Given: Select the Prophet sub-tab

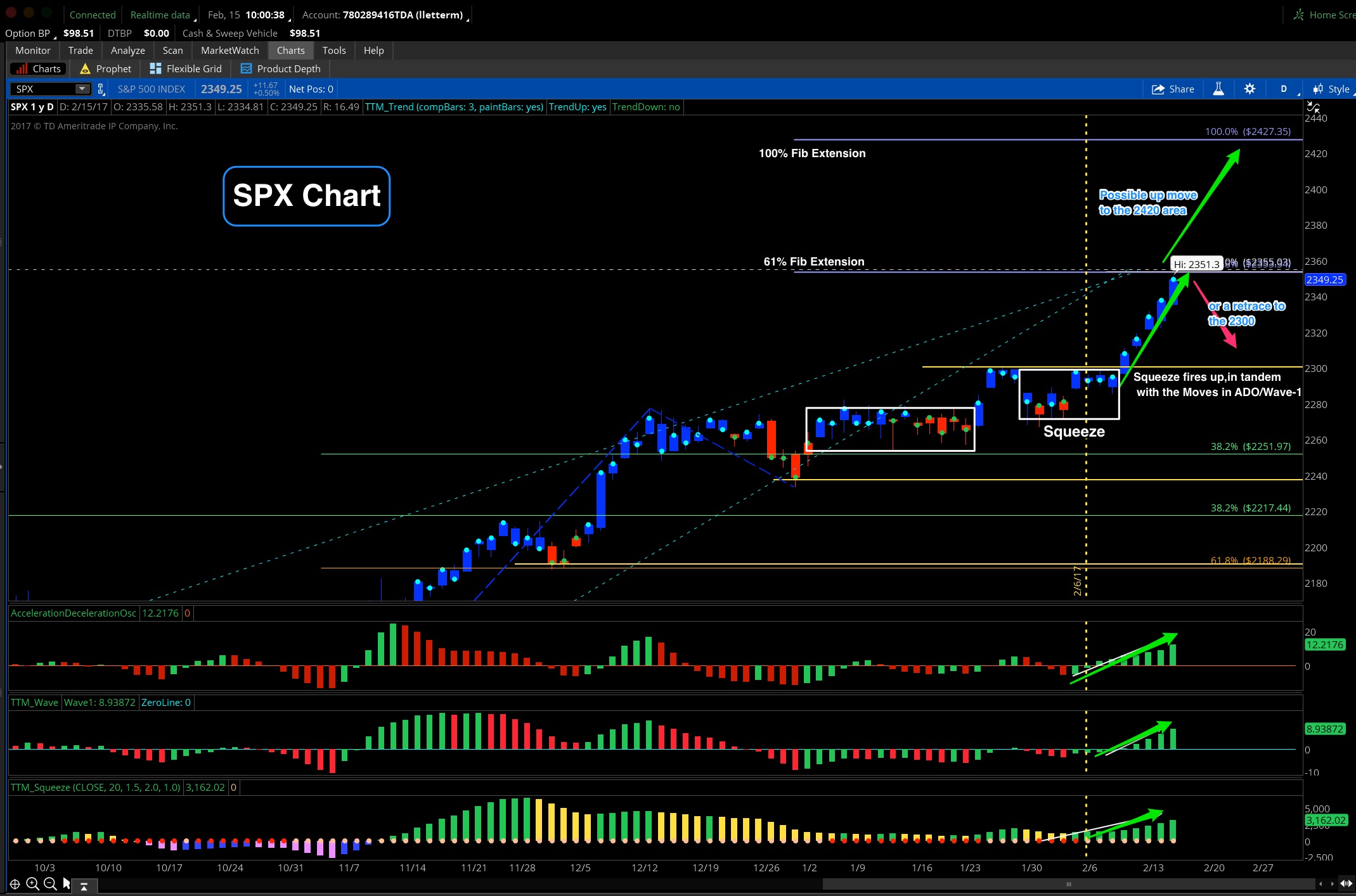Looking at the screenshot, I should tap(106, 68).
